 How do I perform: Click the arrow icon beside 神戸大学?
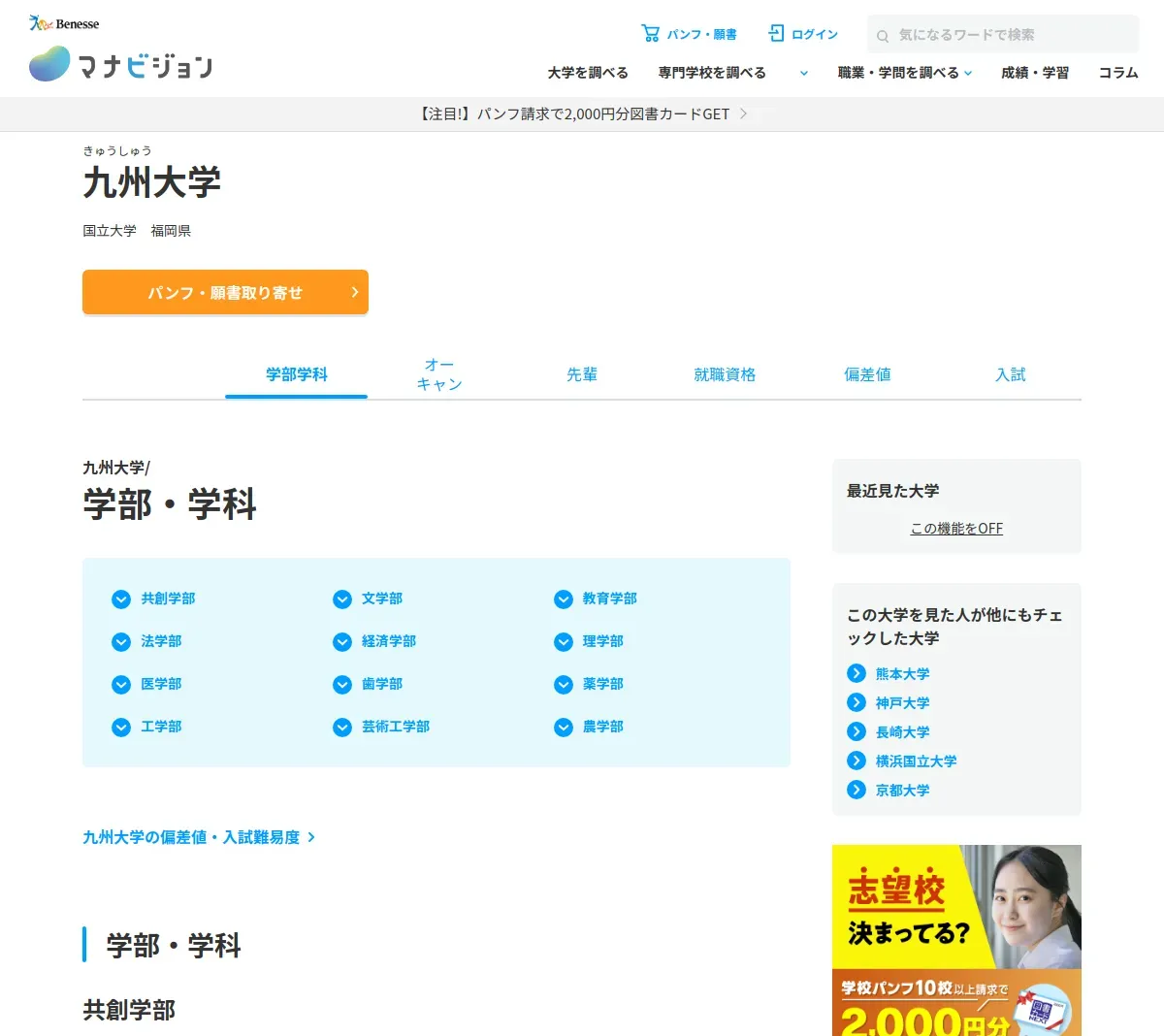click(857, 702)
